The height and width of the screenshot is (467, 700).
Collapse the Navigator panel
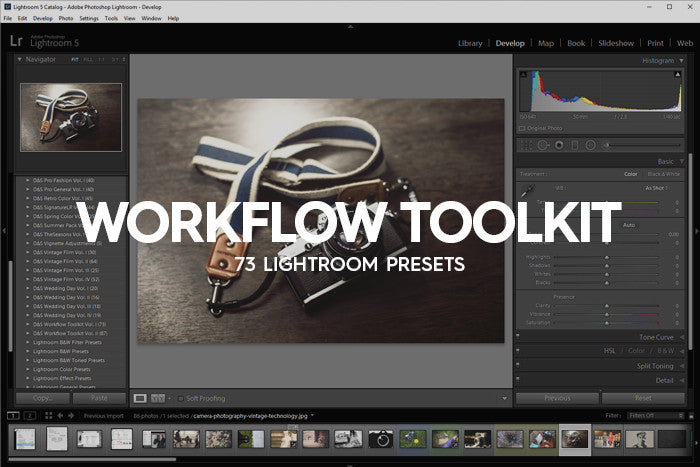point(20,59)
